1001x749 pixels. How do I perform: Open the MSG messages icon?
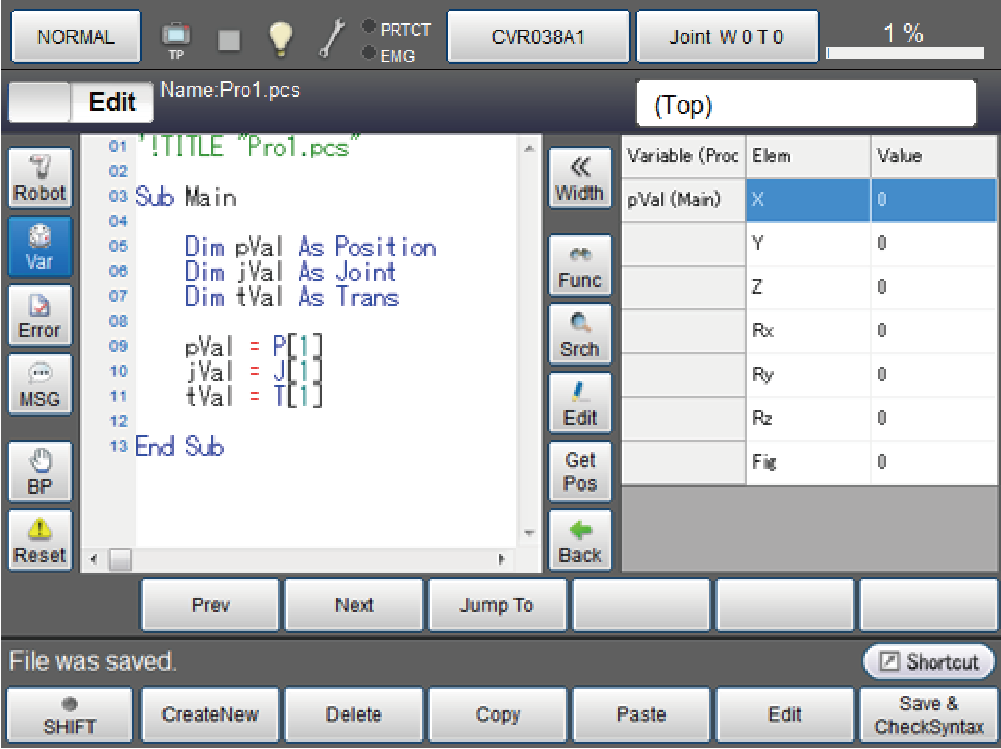[40, 384]
